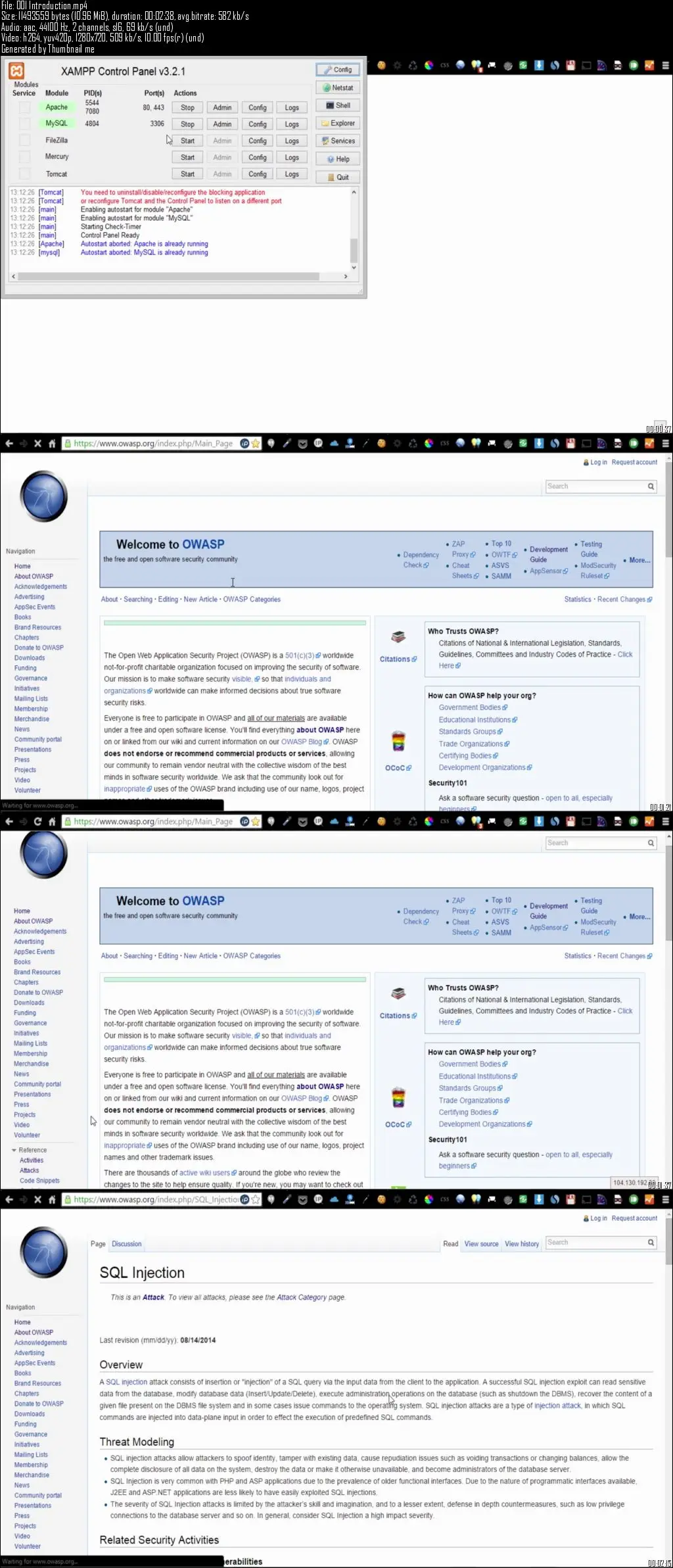
Task: Quit the XAMPP Control Panel
Action: (x=338, y=177)
